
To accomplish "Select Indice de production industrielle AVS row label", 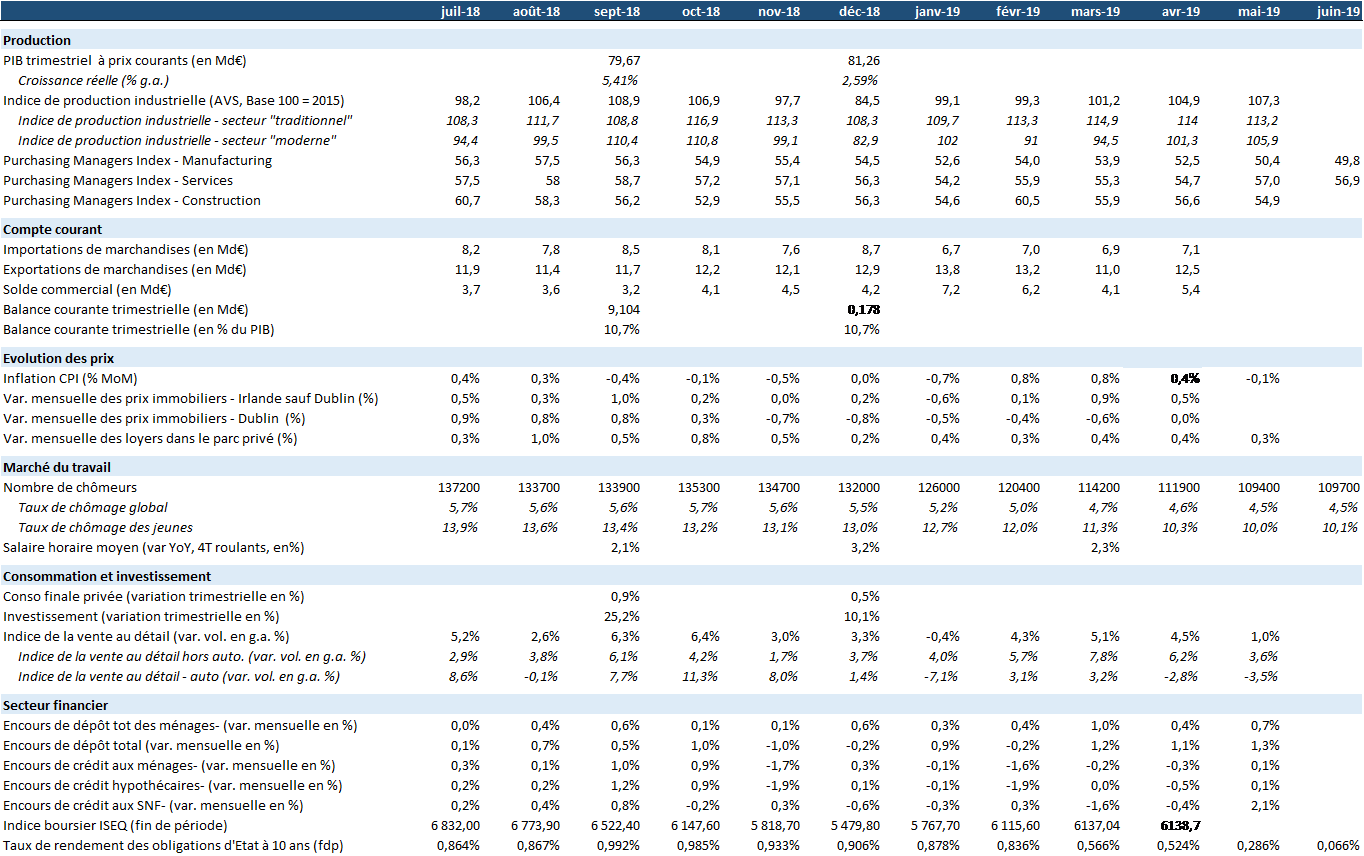I will [x=176, y=101].
